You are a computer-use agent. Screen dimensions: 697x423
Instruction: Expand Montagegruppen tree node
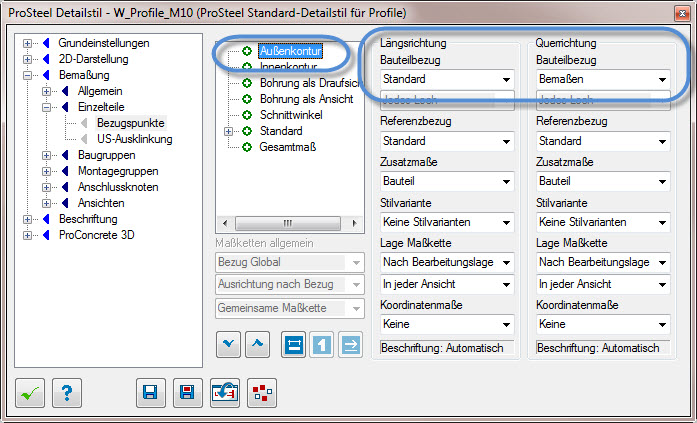[47, 172]
